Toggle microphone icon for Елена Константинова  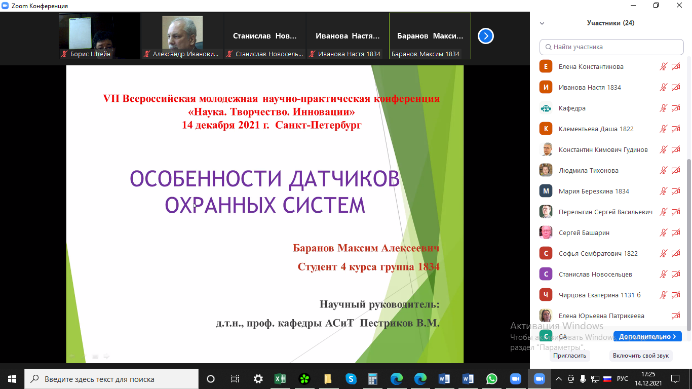(663, 67)
